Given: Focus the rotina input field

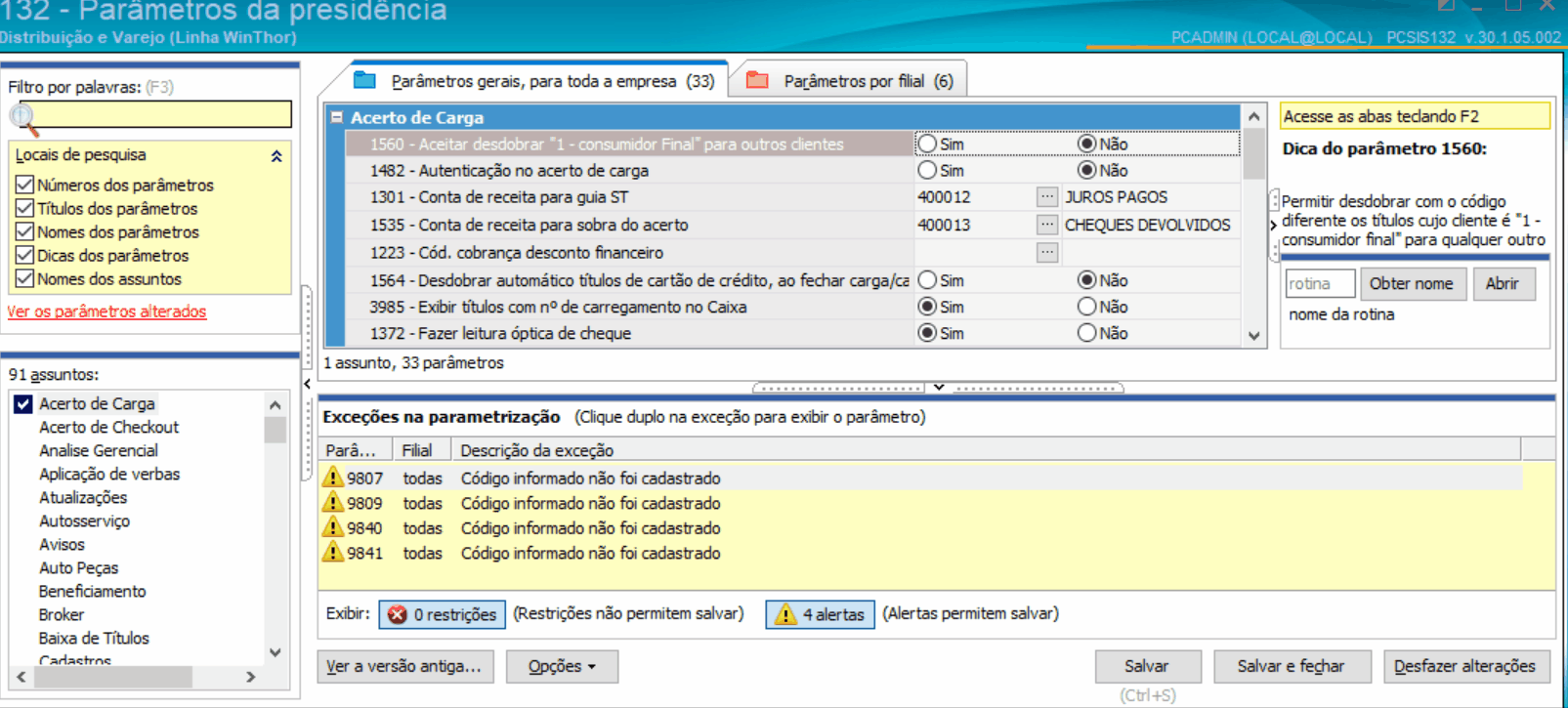Looking at the screenshot, I should [1320, 283].
